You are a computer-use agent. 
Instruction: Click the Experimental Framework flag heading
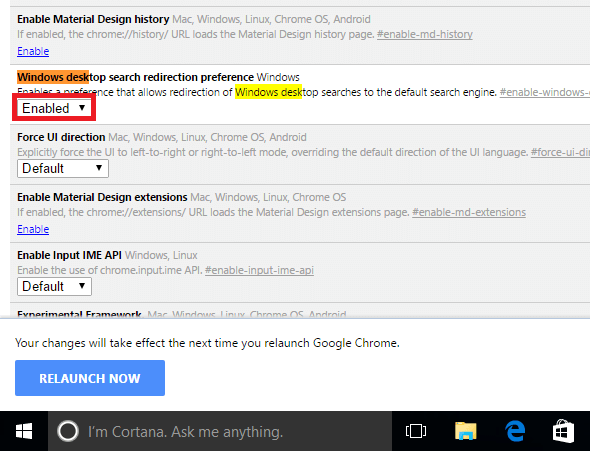79,314
